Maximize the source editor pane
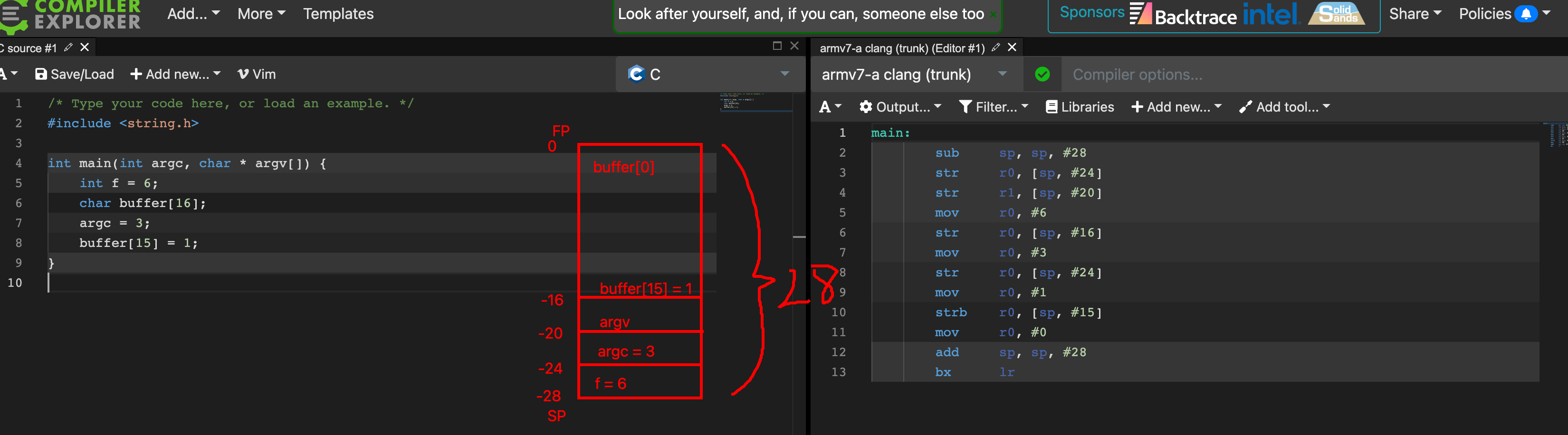Viewport: 1568px width, 435px height. [777, 46]
